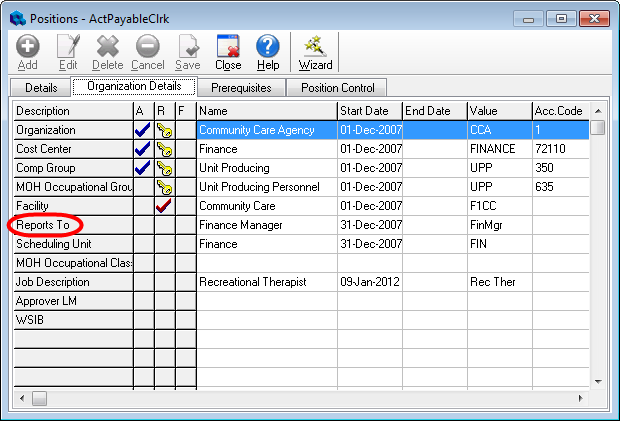The height and width of the screenshot is (421, 620).
Task: Click the vertical scrollbar down arrow
Action: coord(597,380)
